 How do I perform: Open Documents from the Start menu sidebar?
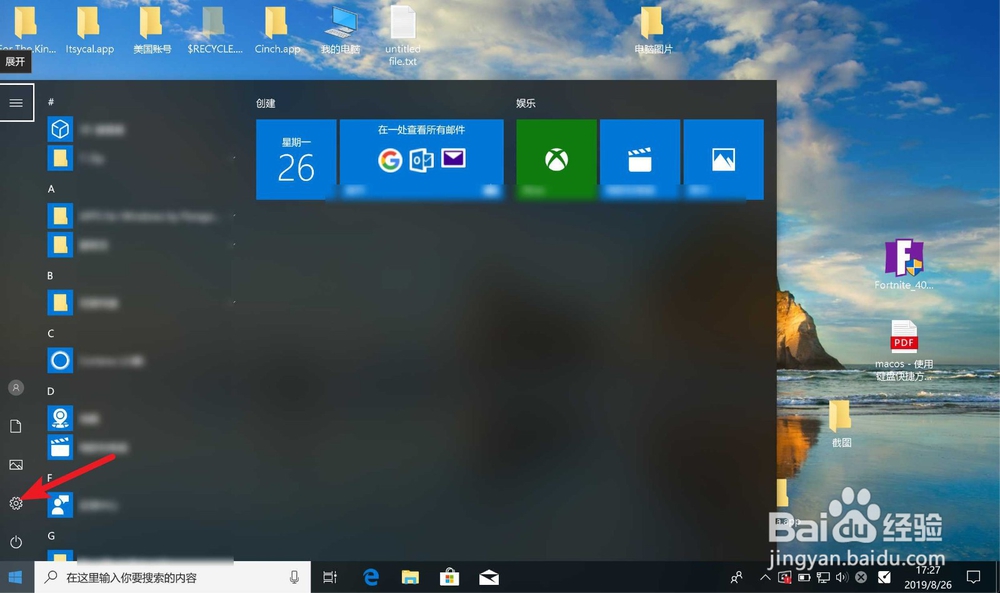tap(16, 426)
